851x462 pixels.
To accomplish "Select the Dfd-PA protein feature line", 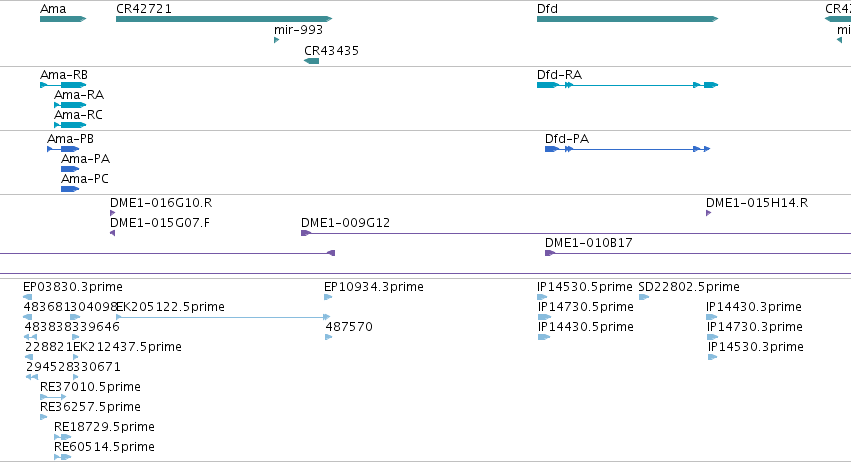I will pyautogui.click(x=627, y=149).
